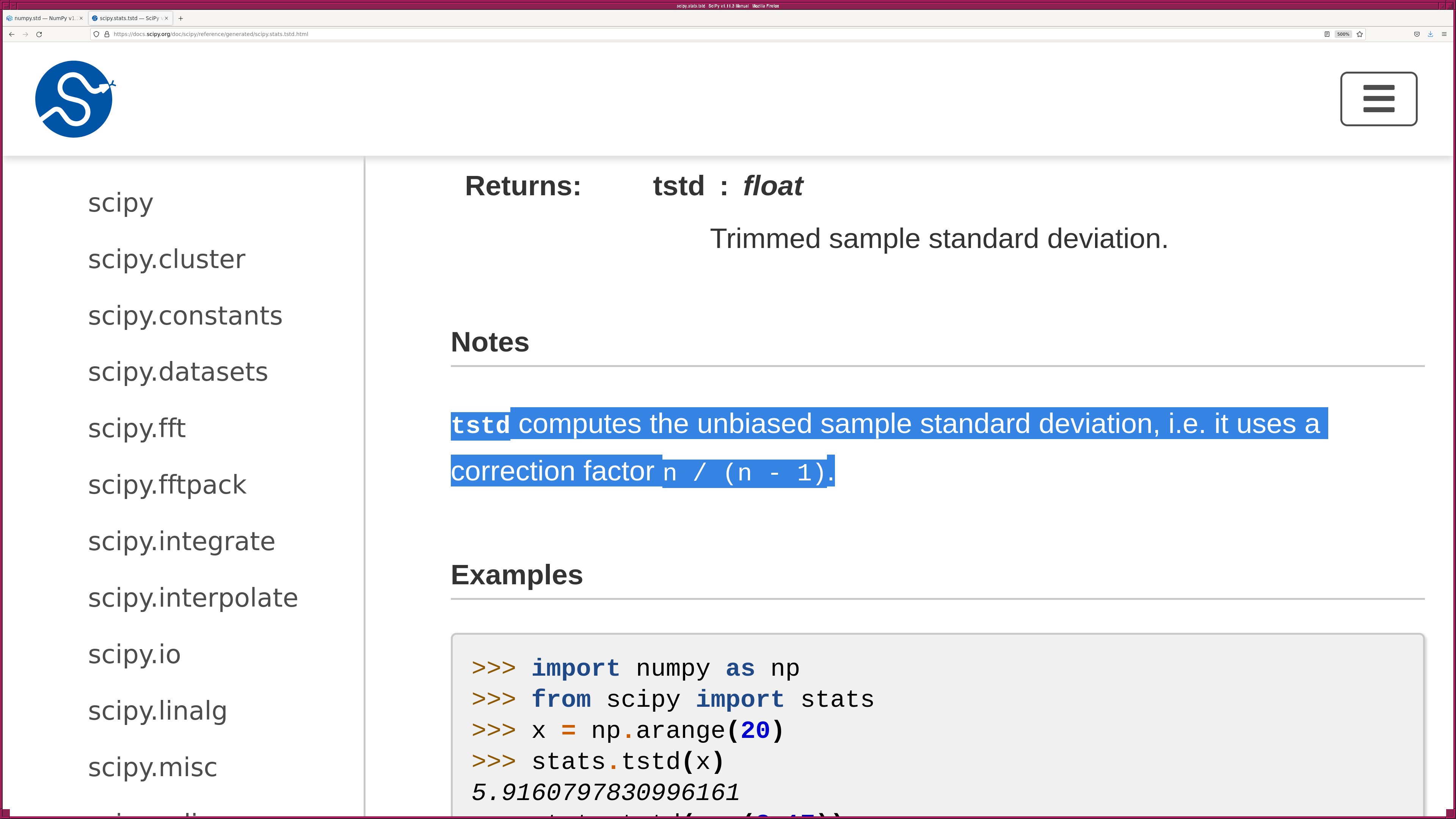This screenshot has height=819, width=1456.
Task: Click the SciPy logo
Action: tap(74, 99)
